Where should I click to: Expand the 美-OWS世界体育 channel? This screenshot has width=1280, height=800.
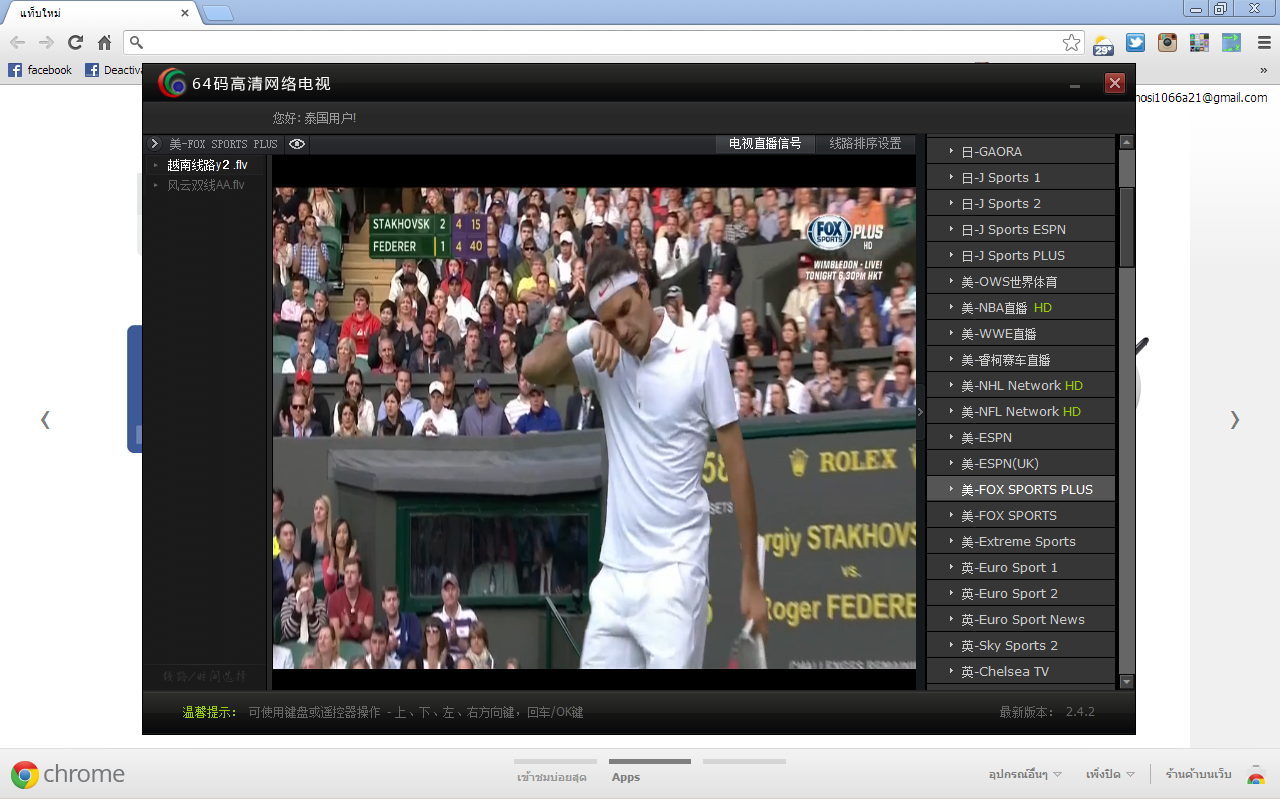point(1020,281)
